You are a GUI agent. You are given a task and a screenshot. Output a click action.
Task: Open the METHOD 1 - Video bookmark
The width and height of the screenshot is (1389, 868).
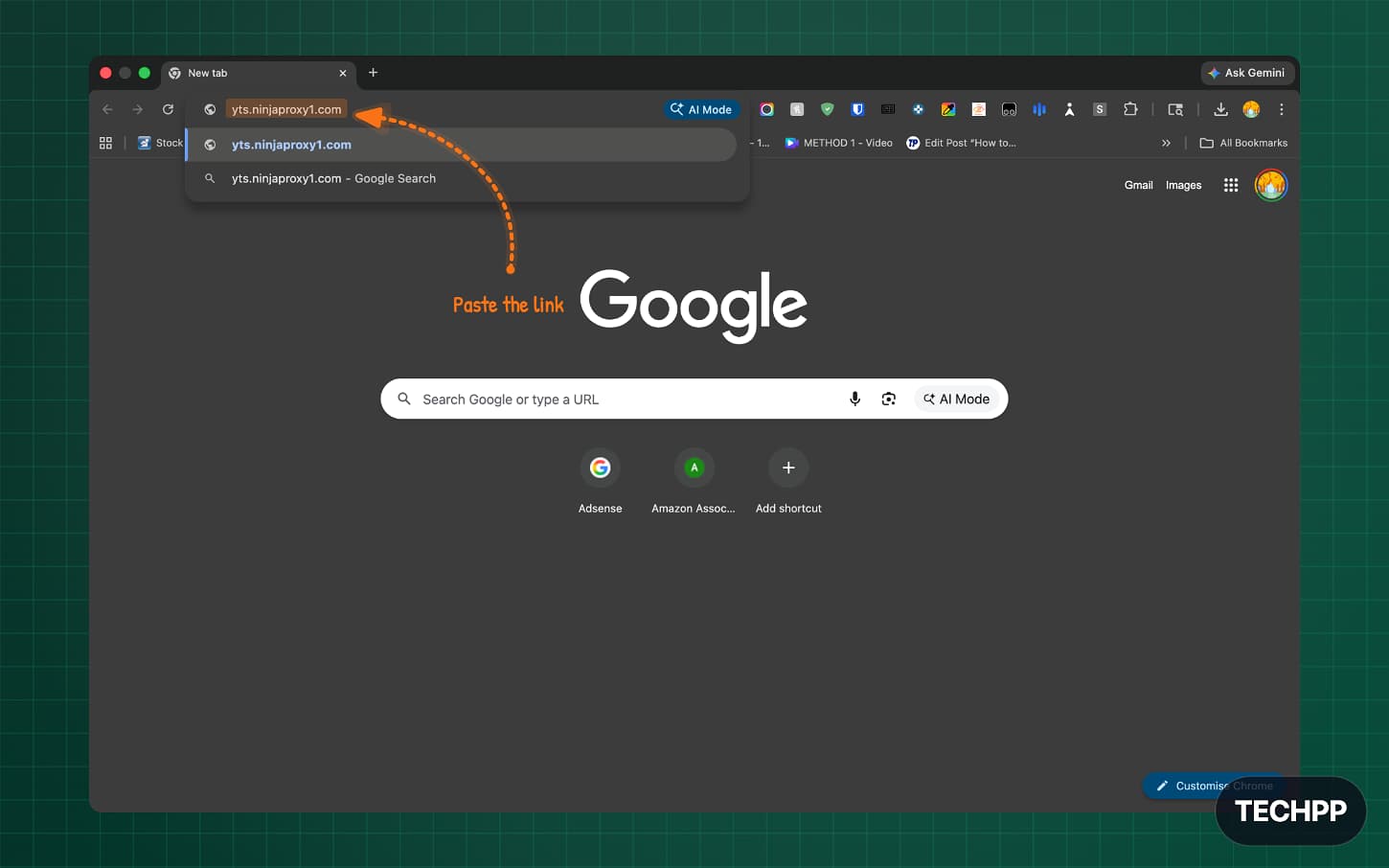coord(838,143)
